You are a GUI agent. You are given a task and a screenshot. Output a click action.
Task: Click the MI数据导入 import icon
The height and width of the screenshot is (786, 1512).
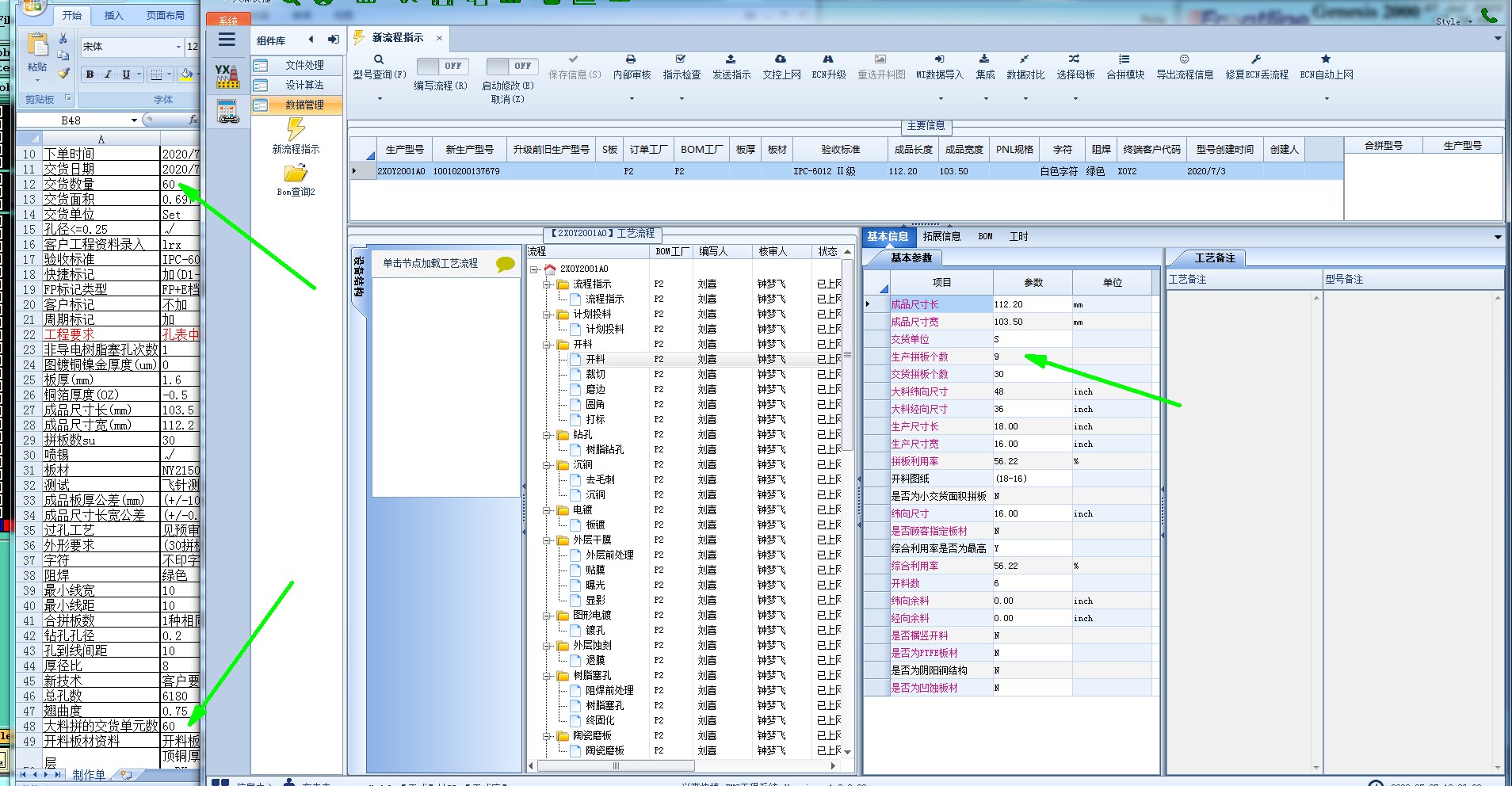(x=939, y=59)
